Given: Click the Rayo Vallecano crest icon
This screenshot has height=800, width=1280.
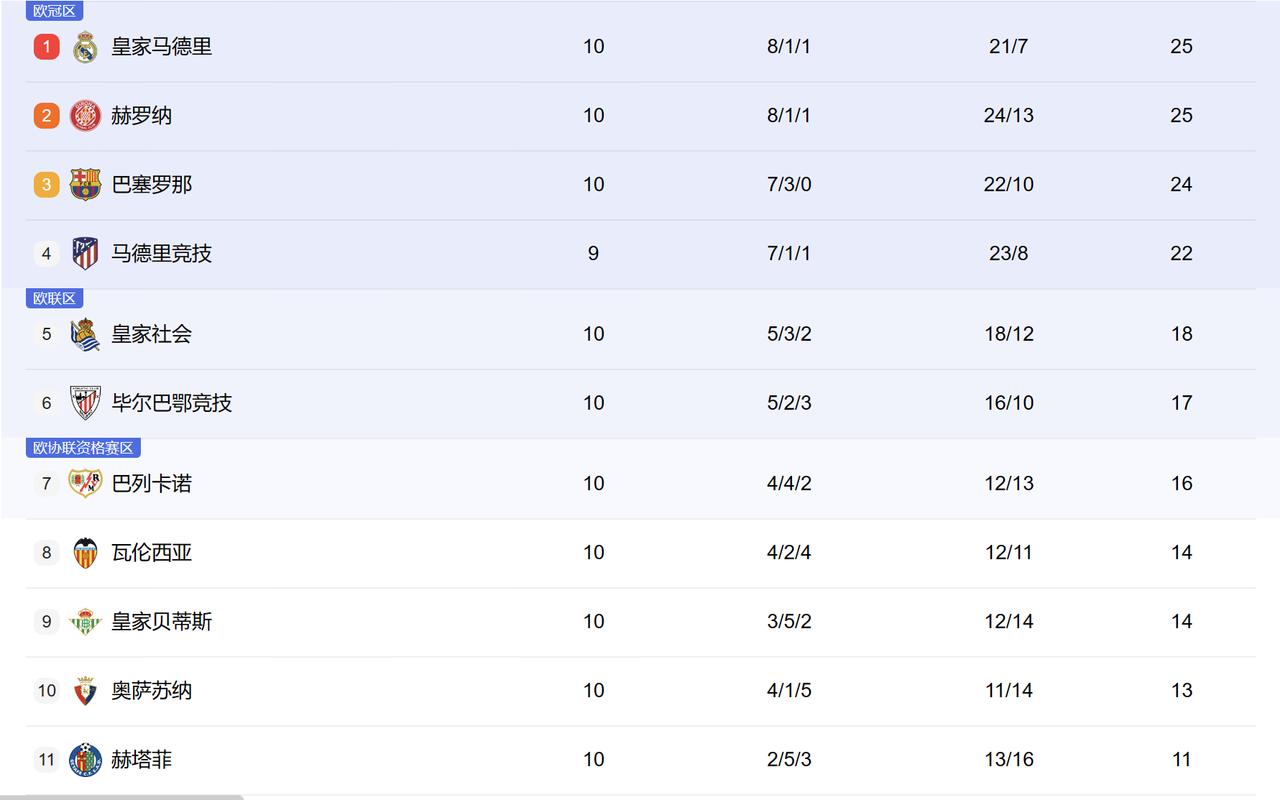Looking at the screenshot, I should (x=85, y=484).
